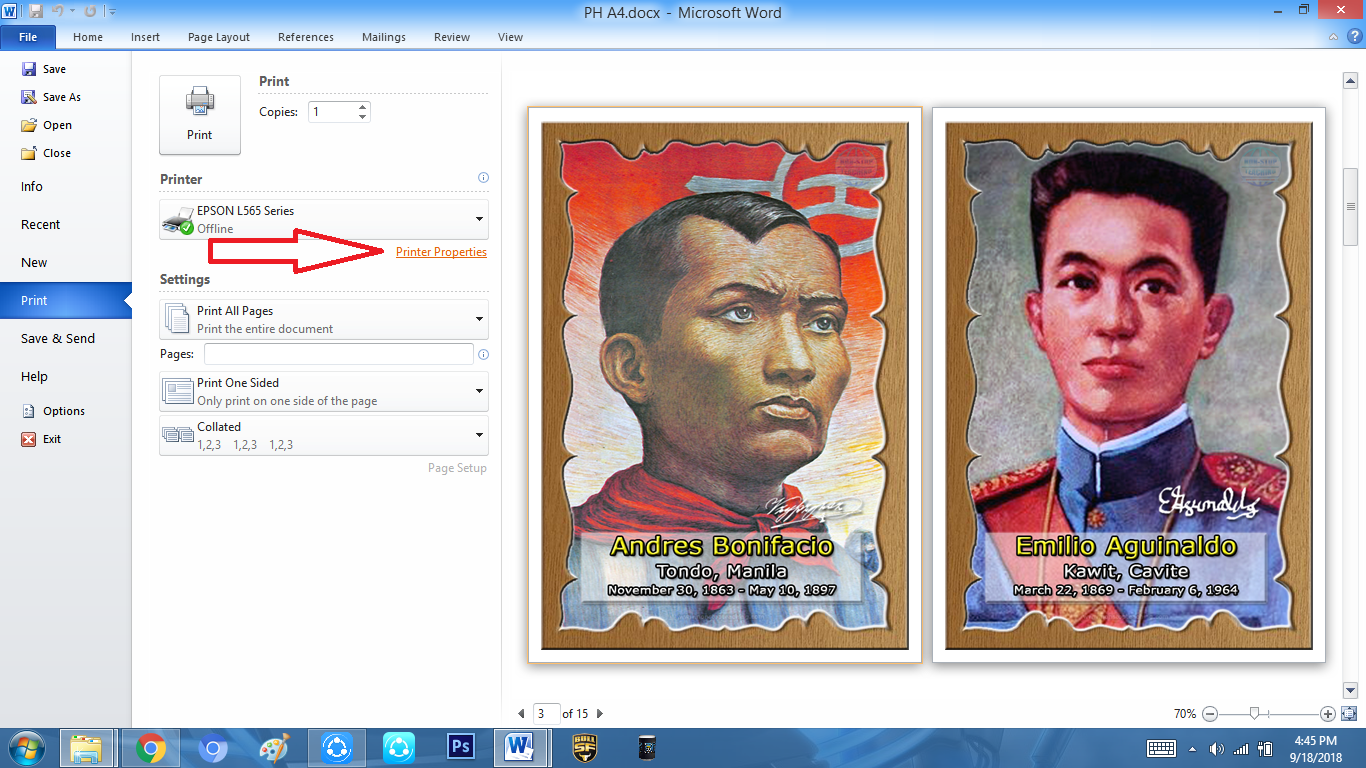The height and width of the screenshot is (768, 1366).
Task: Go to the Mailings ribbon tab
Action: tap(384, 37)
